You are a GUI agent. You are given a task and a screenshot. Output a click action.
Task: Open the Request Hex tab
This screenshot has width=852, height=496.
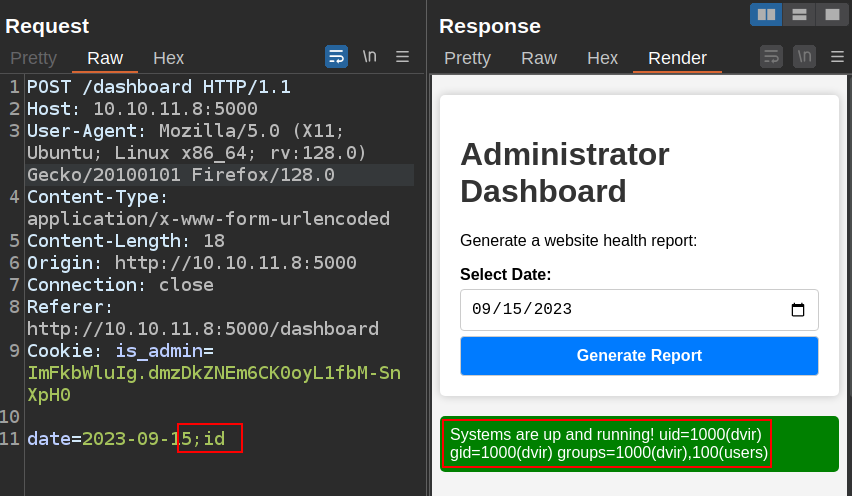click(168, 58)
